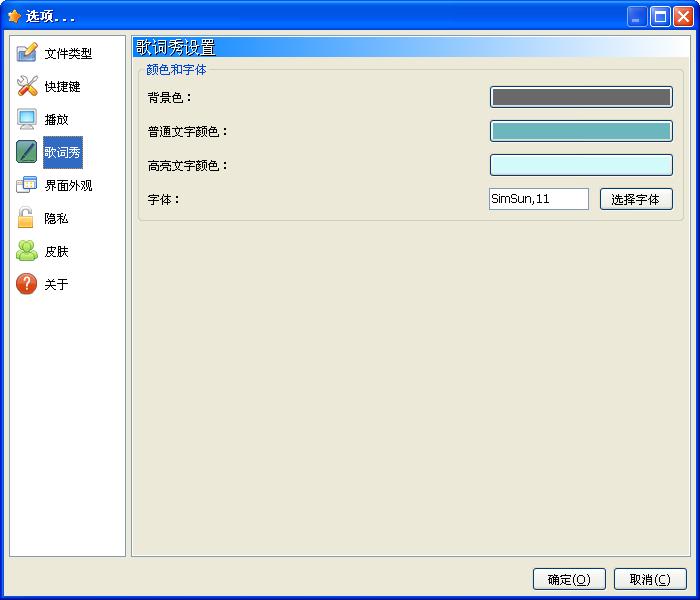Minimize the 选项 dialog window

pyautogui.click(x=637, y=17)
